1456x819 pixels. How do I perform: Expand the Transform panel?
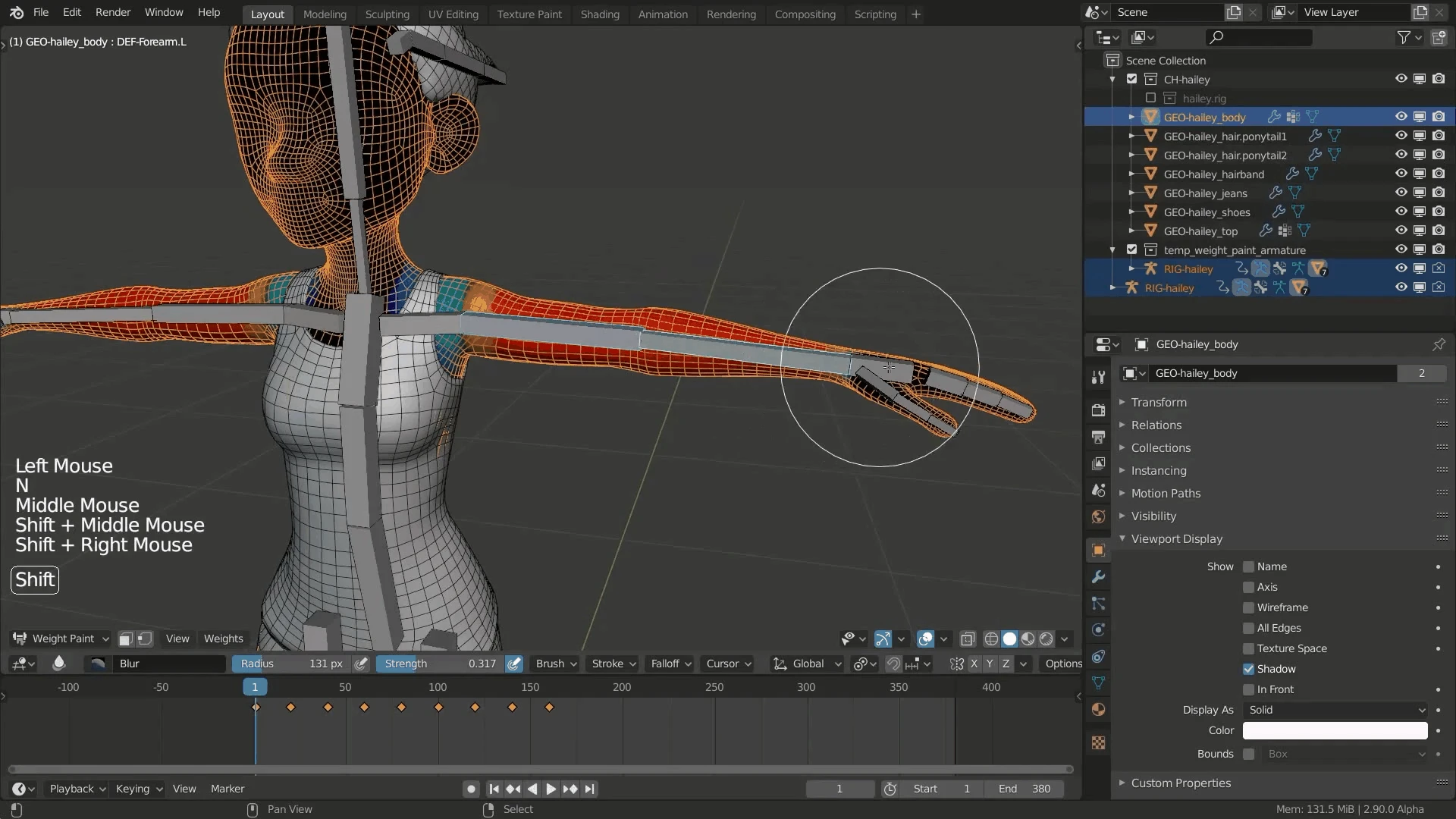click(1159, 402)
